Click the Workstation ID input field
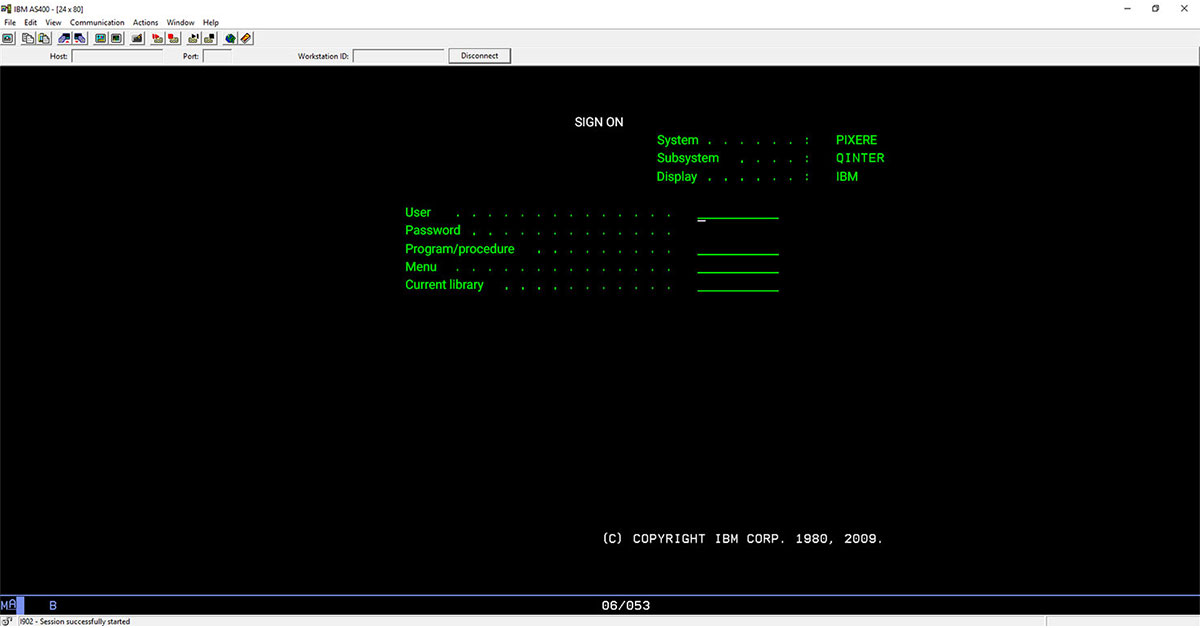1200x628 pixels. pyautogui.click(x=398, y=56)
